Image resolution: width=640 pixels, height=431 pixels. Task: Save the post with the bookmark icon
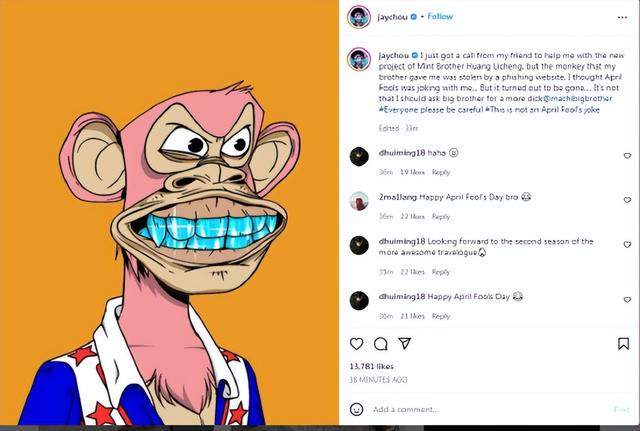(x=626, y=344)
